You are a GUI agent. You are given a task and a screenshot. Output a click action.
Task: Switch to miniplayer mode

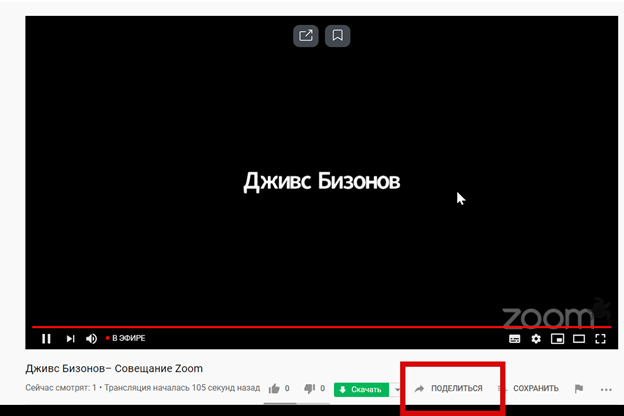[x=557, y=339]
